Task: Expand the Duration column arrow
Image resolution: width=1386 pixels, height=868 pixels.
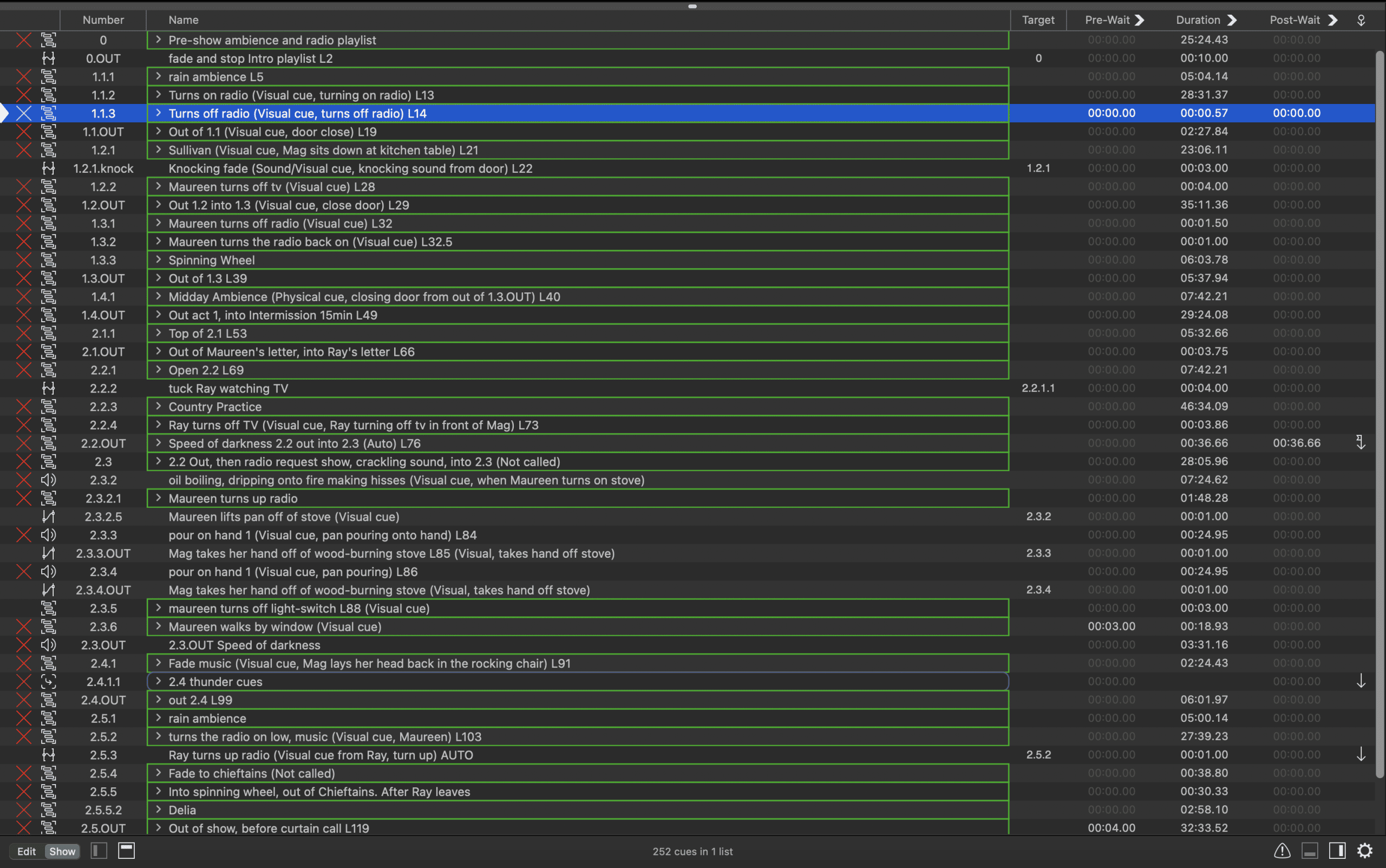Action: 1232,20
